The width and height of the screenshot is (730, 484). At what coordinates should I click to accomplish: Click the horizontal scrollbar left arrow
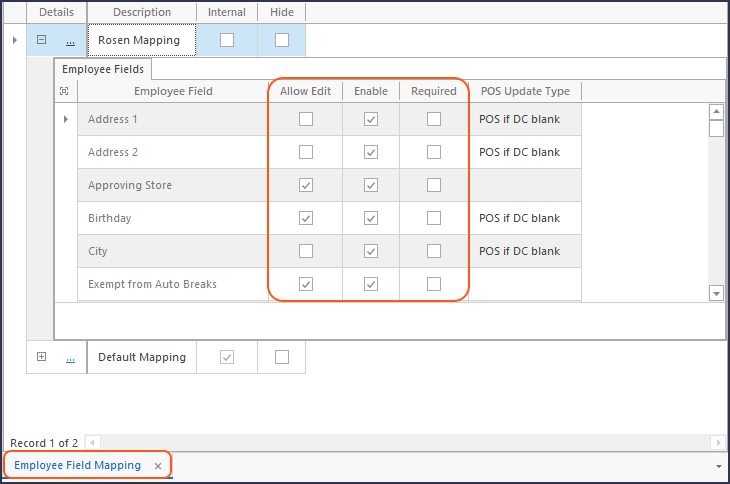92,442
